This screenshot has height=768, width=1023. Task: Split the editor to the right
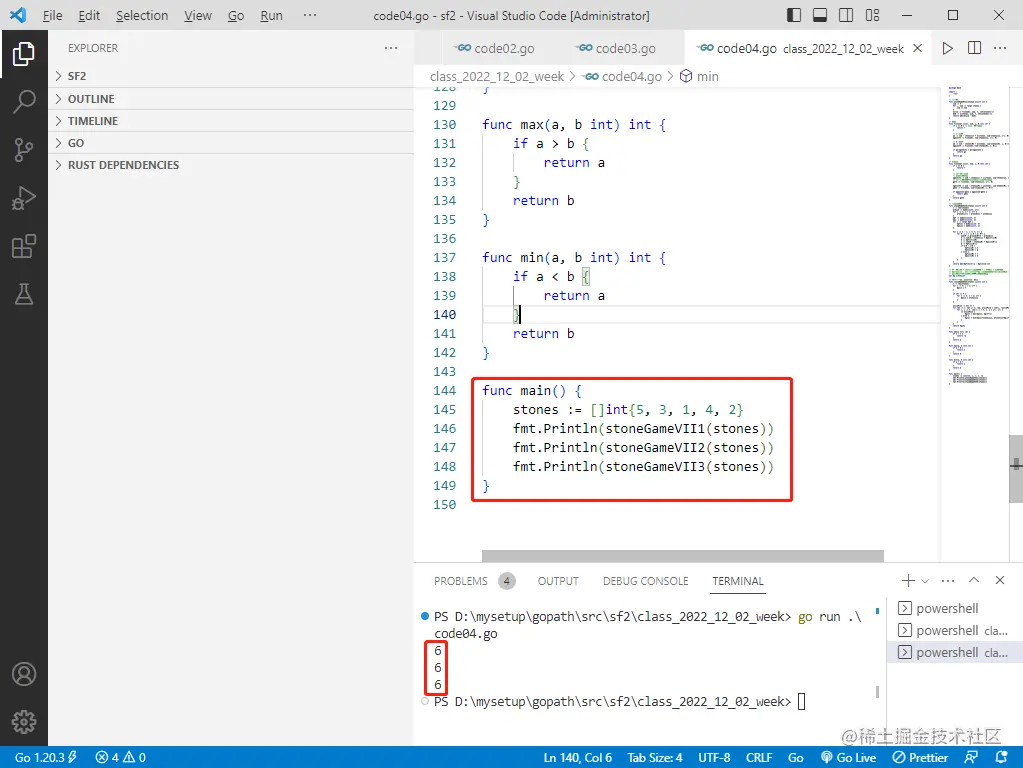[x=974, y=48]
